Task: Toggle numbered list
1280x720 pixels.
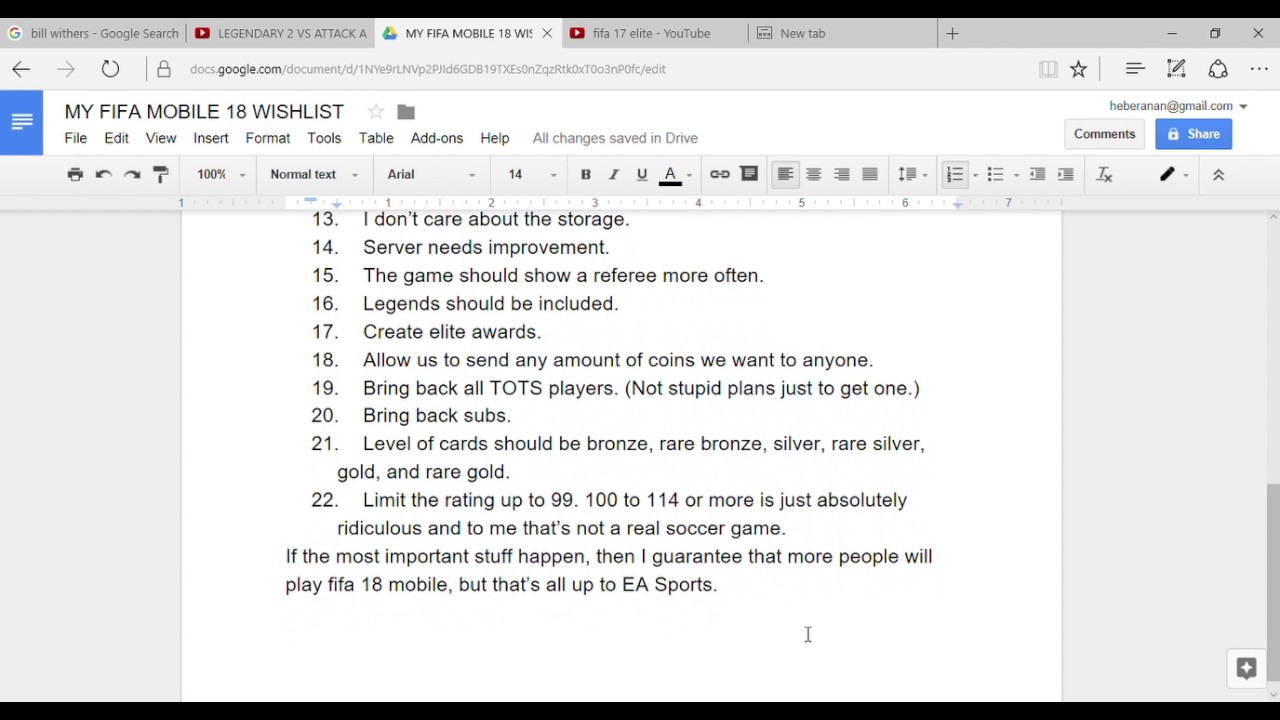Action: pos(955,174)
